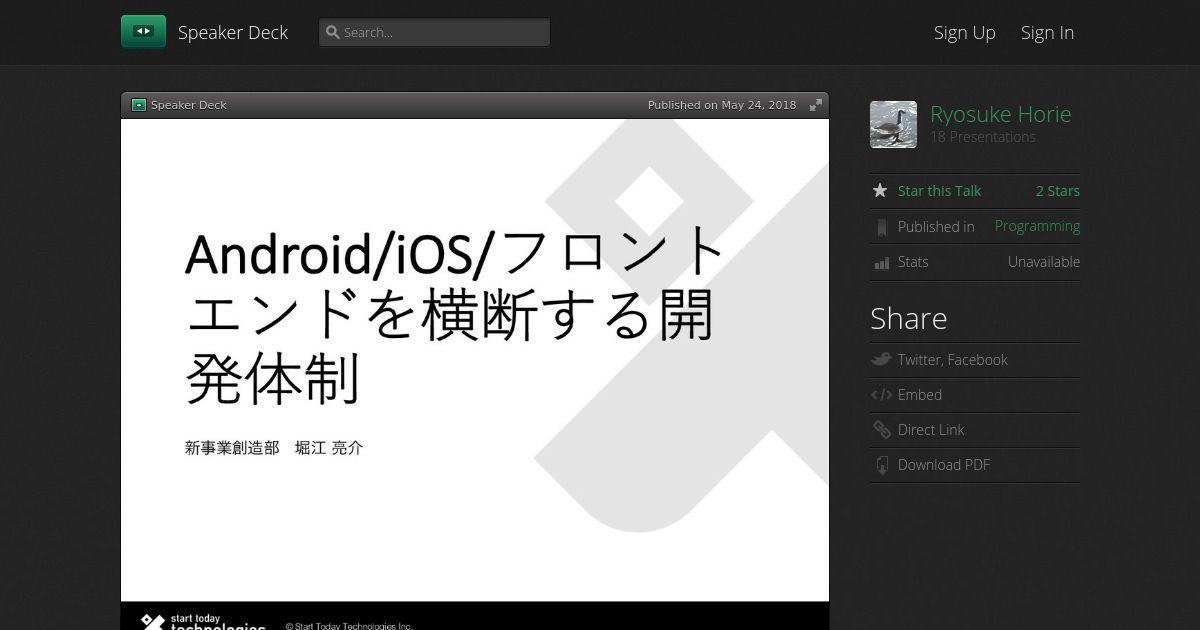1200x630 pixels.
Task: Click the bar chart Stats icon
Action: pyautogui.click(x=881, y=262)
